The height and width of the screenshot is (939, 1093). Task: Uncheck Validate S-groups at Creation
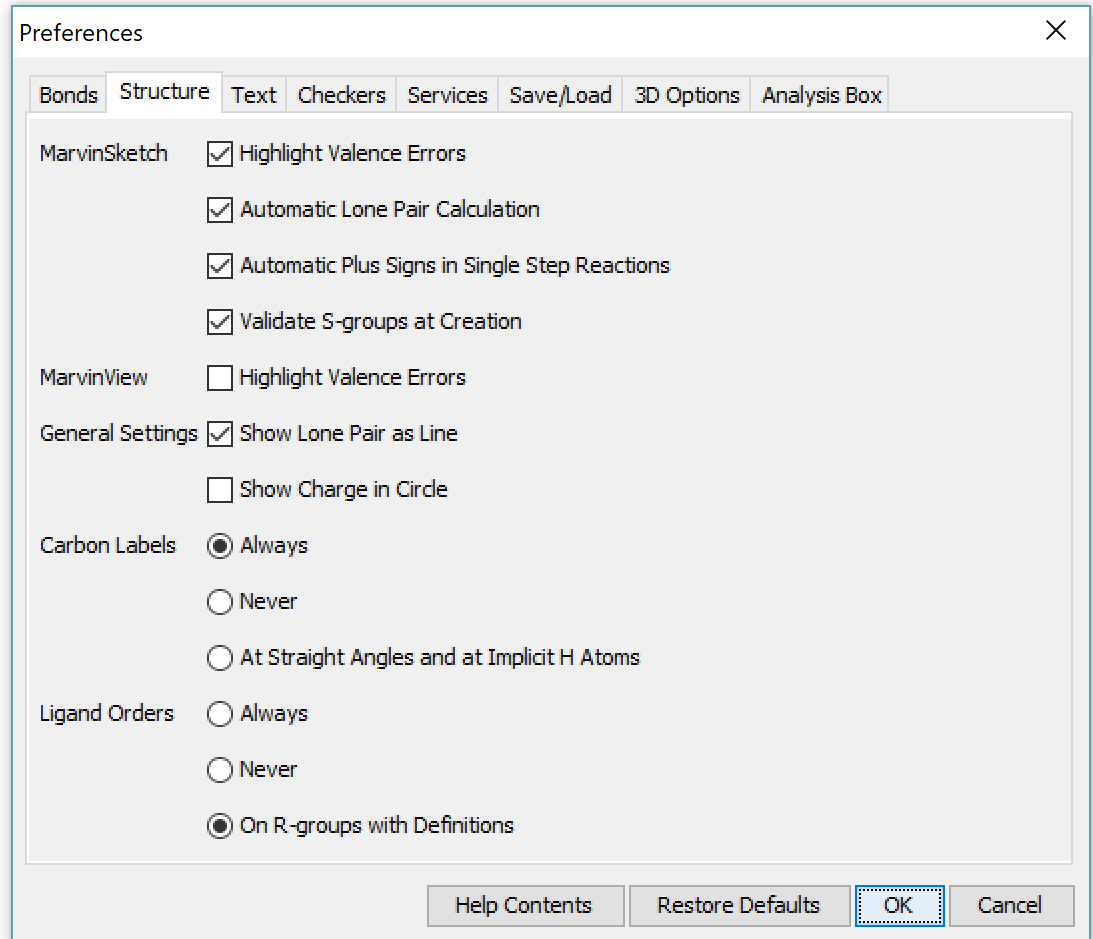tap(219, 322)
